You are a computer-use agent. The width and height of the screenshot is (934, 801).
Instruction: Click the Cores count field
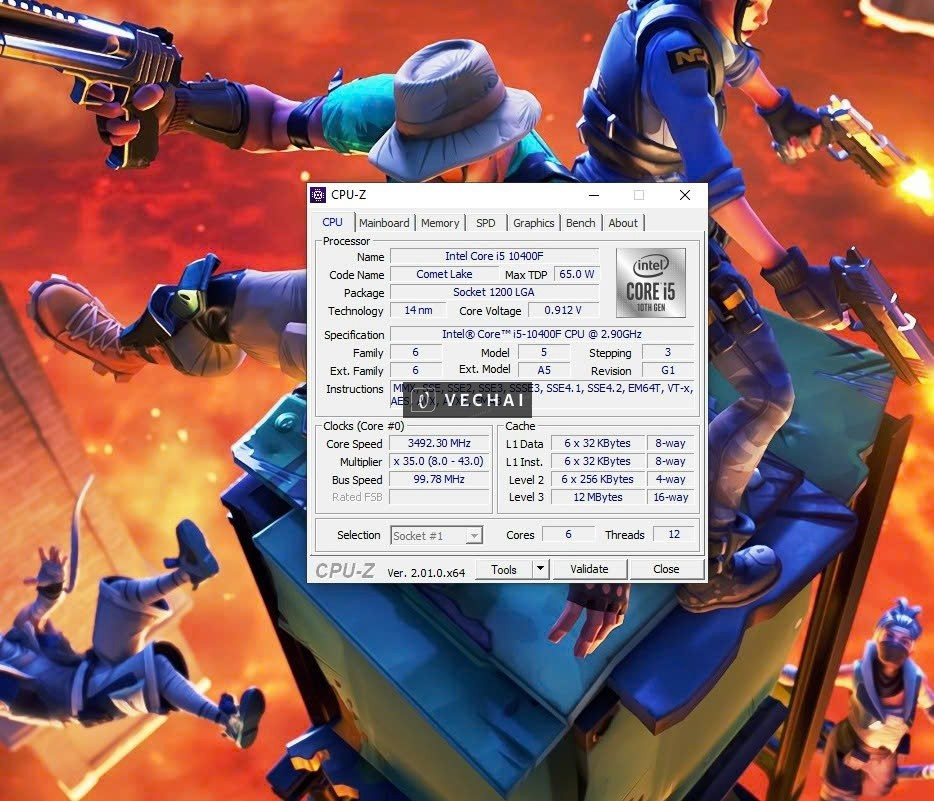click(x=569, y=534)
